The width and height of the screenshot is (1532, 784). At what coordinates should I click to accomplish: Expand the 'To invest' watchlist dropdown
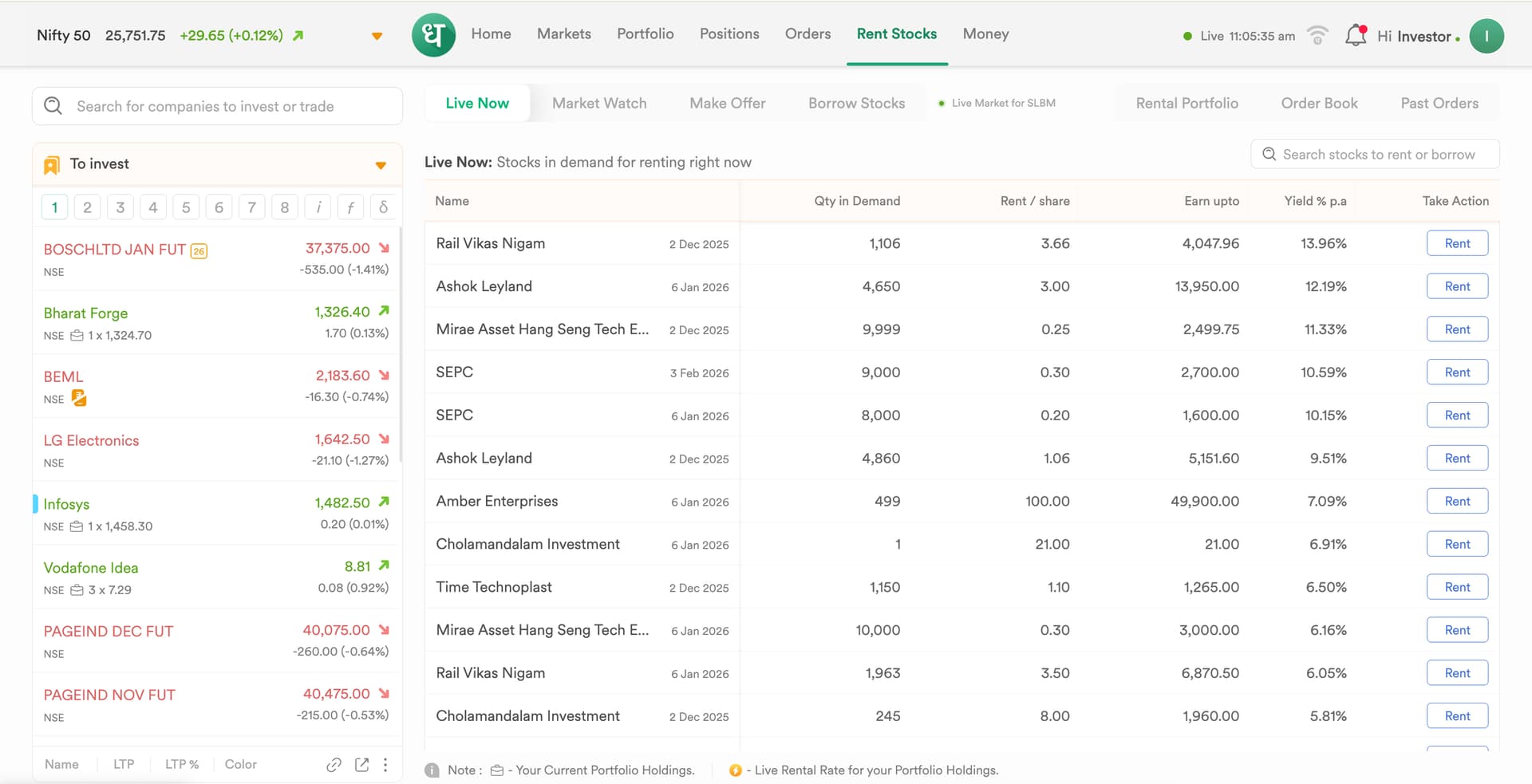pos(381,165)
